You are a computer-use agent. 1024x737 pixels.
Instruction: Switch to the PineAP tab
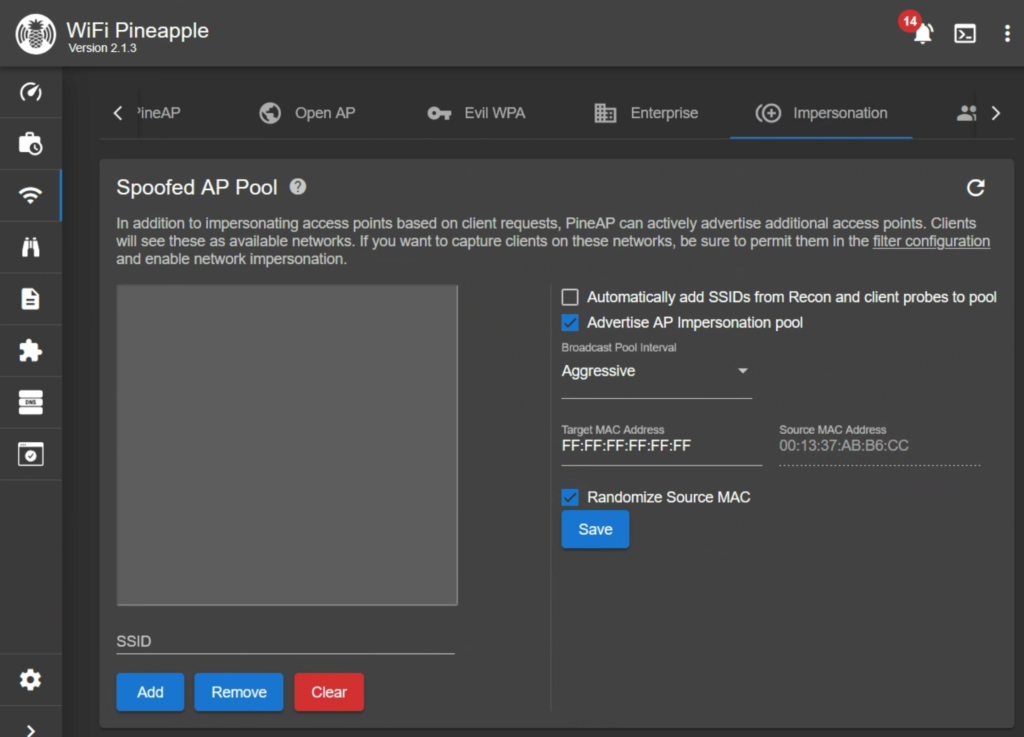(x=159, y=113)
